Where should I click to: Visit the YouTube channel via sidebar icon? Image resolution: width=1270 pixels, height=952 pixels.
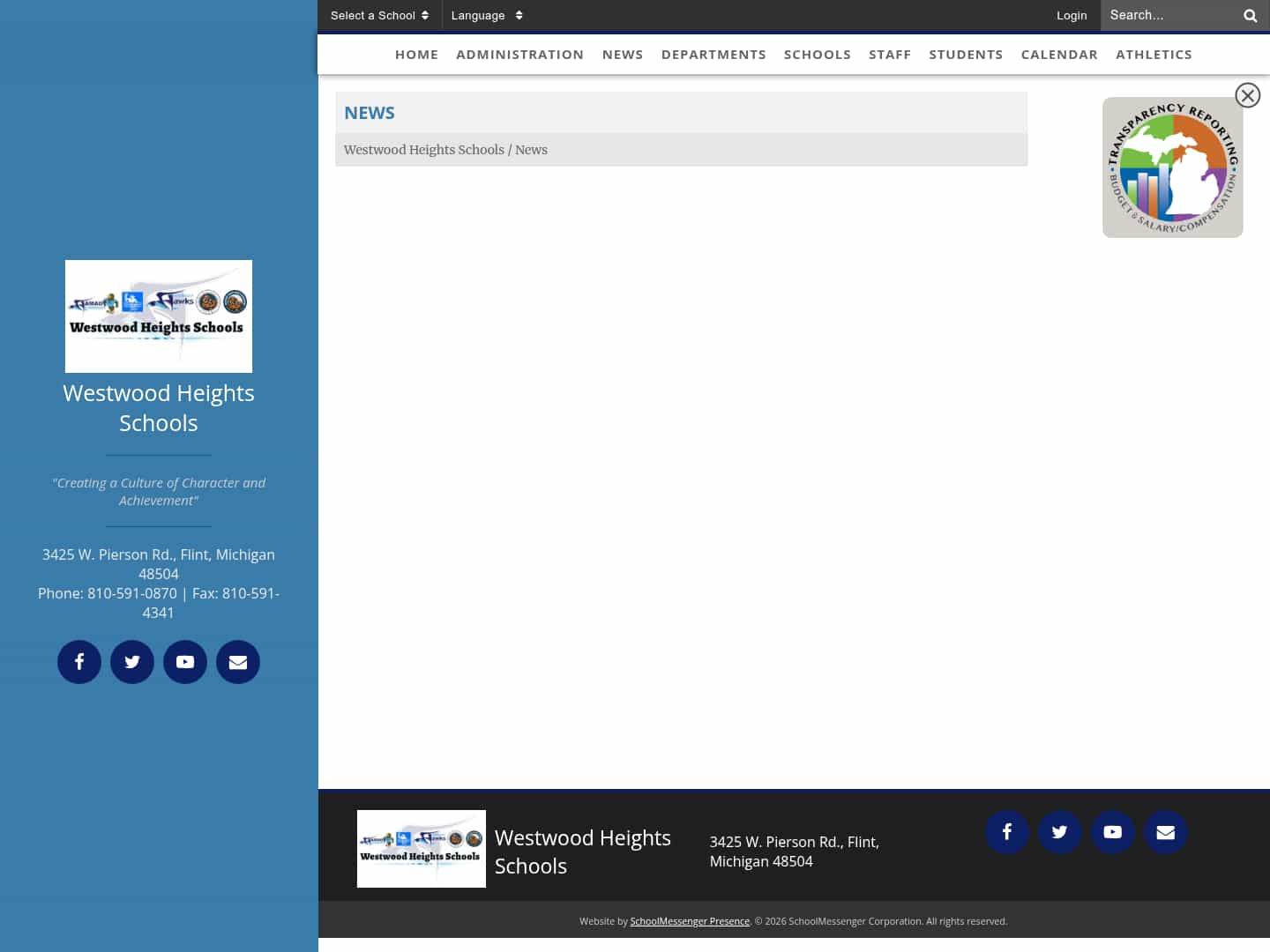pyautogui.click(x=185, y=662)
